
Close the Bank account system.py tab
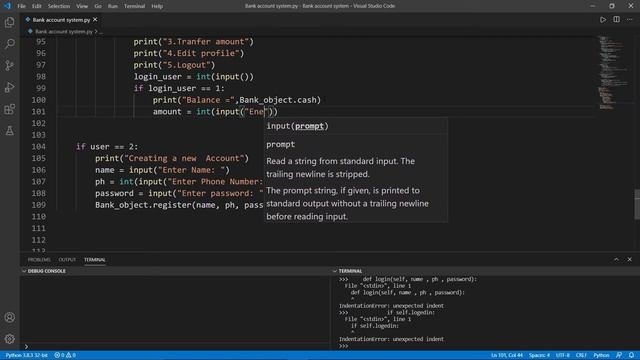[95, 20]
